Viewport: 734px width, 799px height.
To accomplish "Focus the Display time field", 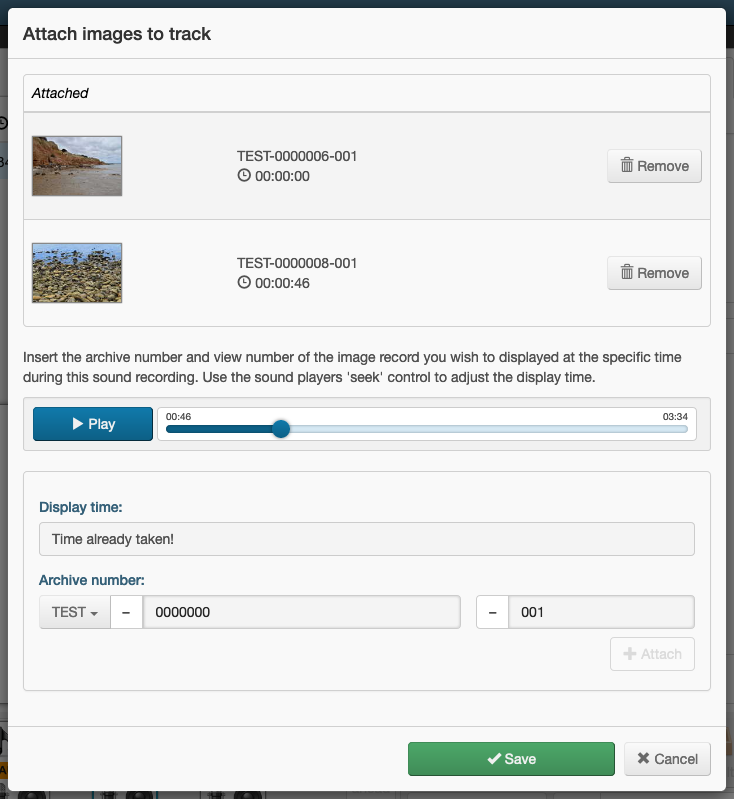I will [x=366, y=539].
